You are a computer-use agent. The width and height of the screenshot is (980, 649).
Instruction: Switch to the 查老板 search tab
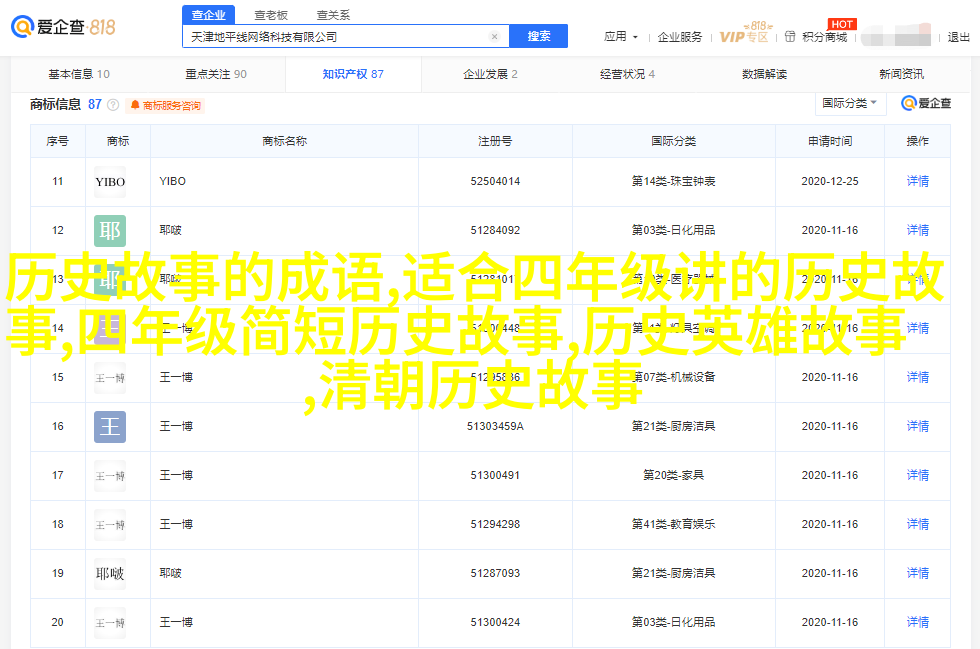point(271,15)
